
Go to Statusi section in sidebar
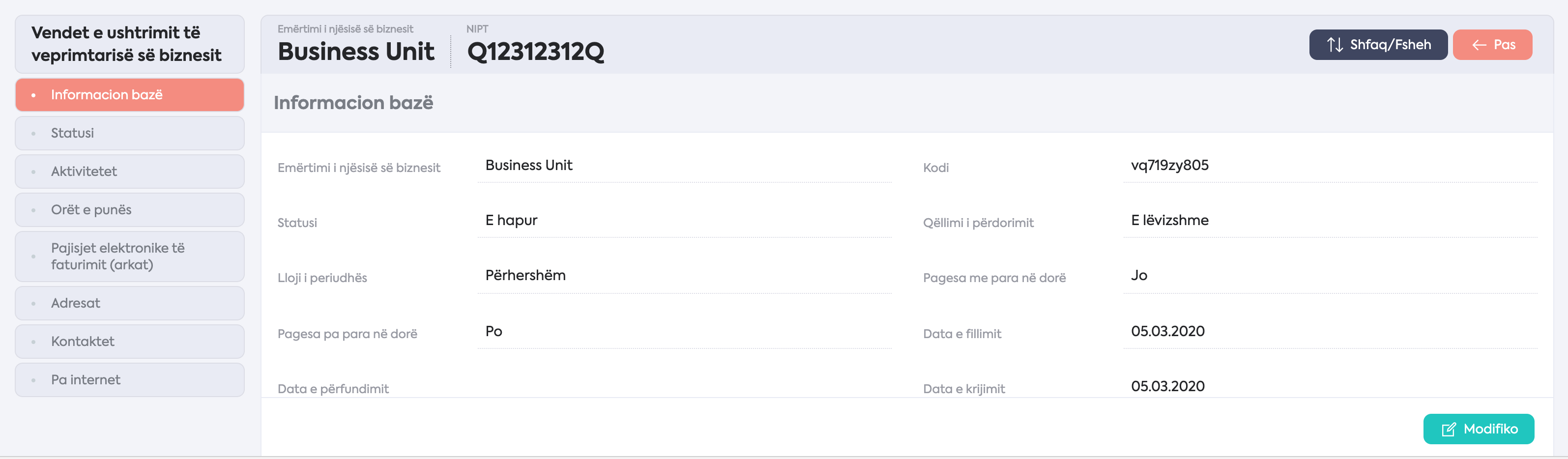130,133
